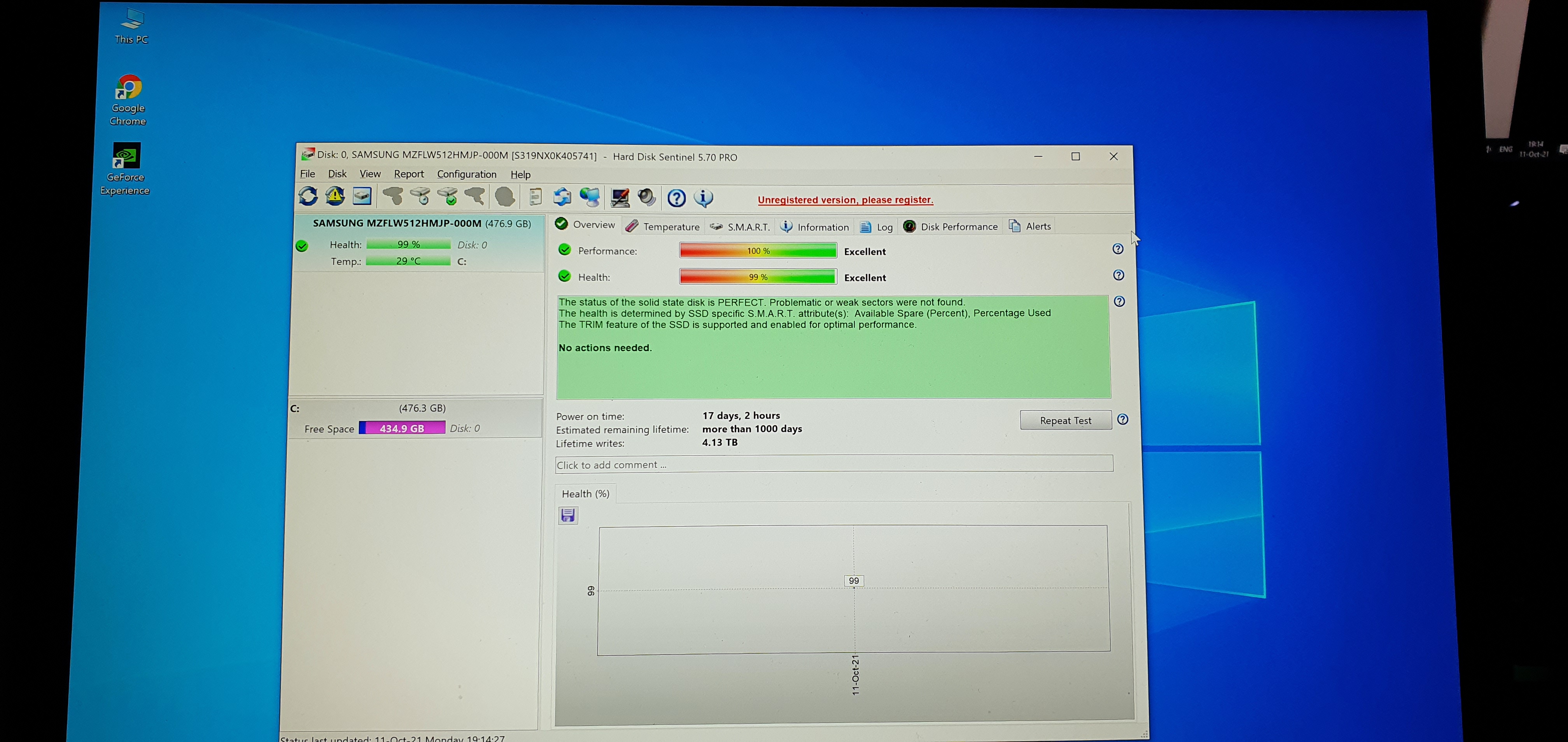This screenshot has width=1568, height=742.
Task: Open the Help menu
Action: click(520, 175)
